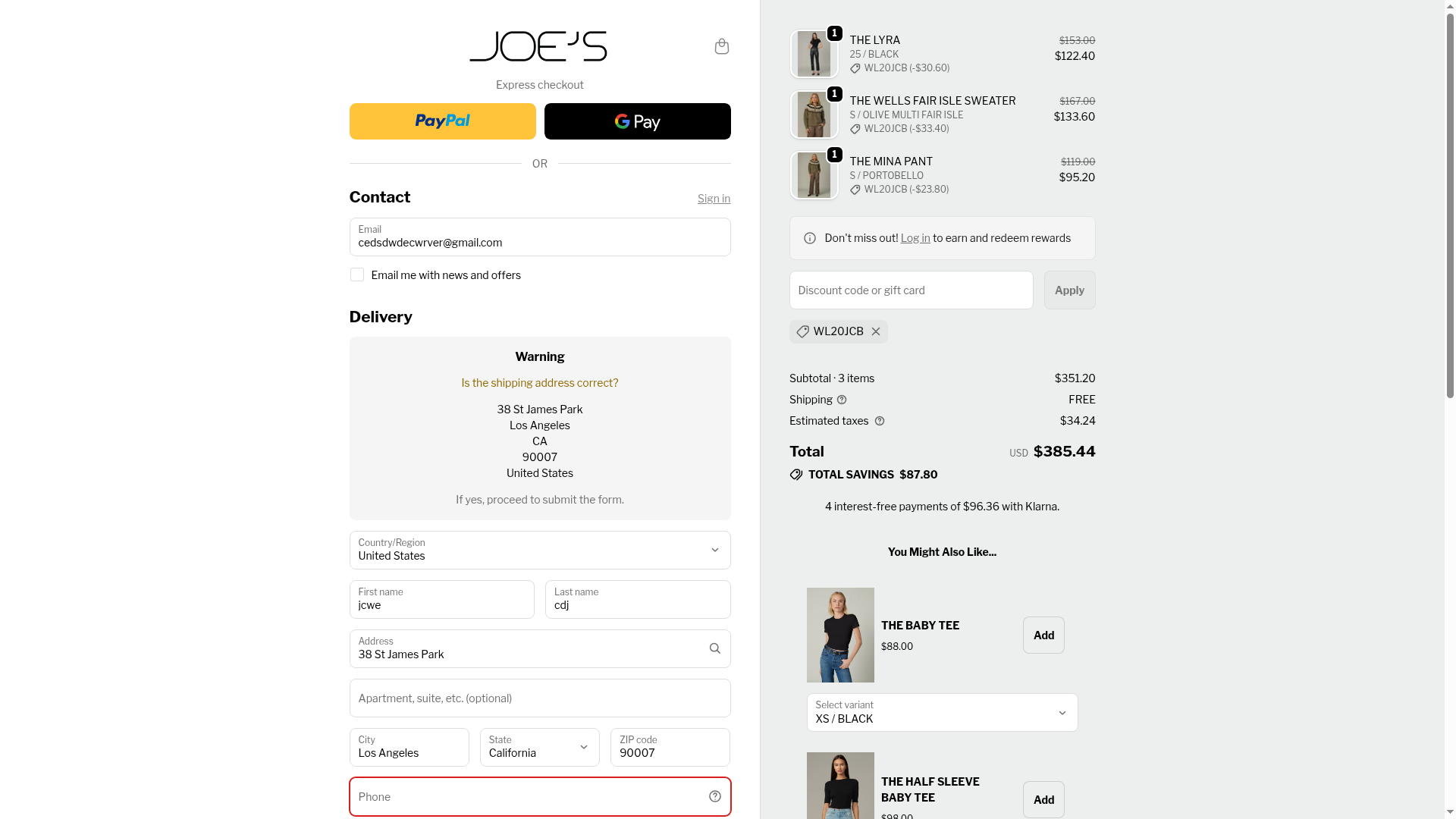Click The Mina Pant thumbnail

pyautogui.click(x=814, y=175)
